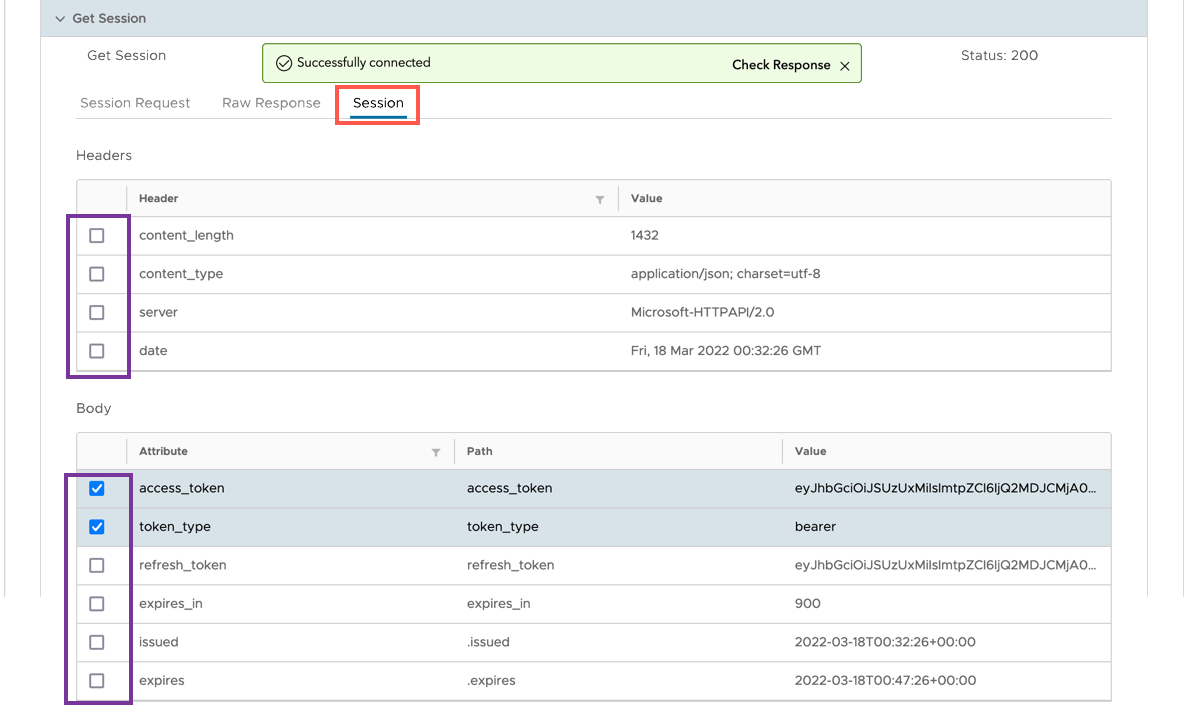Screen dimensions: 1186x707
Task: Check the refresh_token attribute checkbox
Action: click(x=97, y=566)
